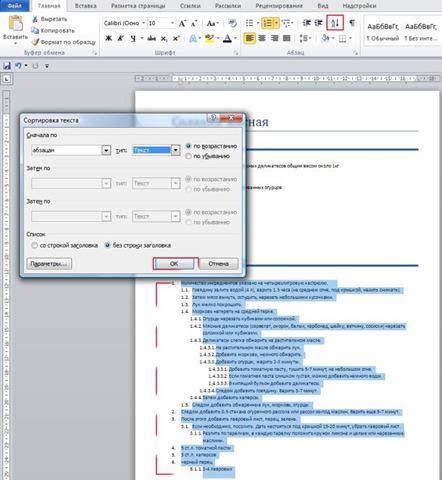Click the Increase Indent icon
The height and width of the screenshot is (480, 442).
click(319, 23)
